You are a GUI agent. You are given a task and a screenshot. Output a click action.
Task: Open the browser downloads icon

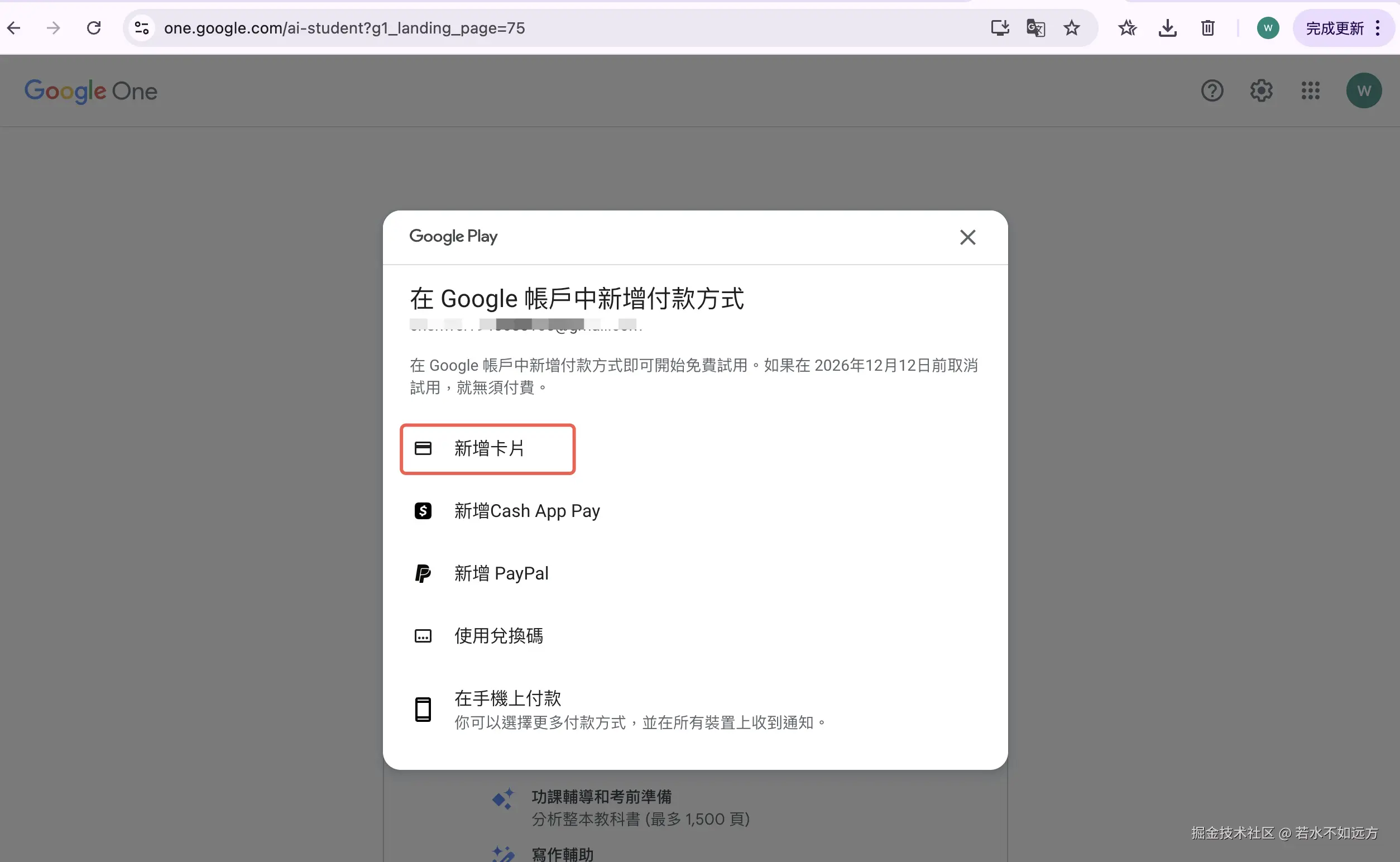tap(1167, 28)
